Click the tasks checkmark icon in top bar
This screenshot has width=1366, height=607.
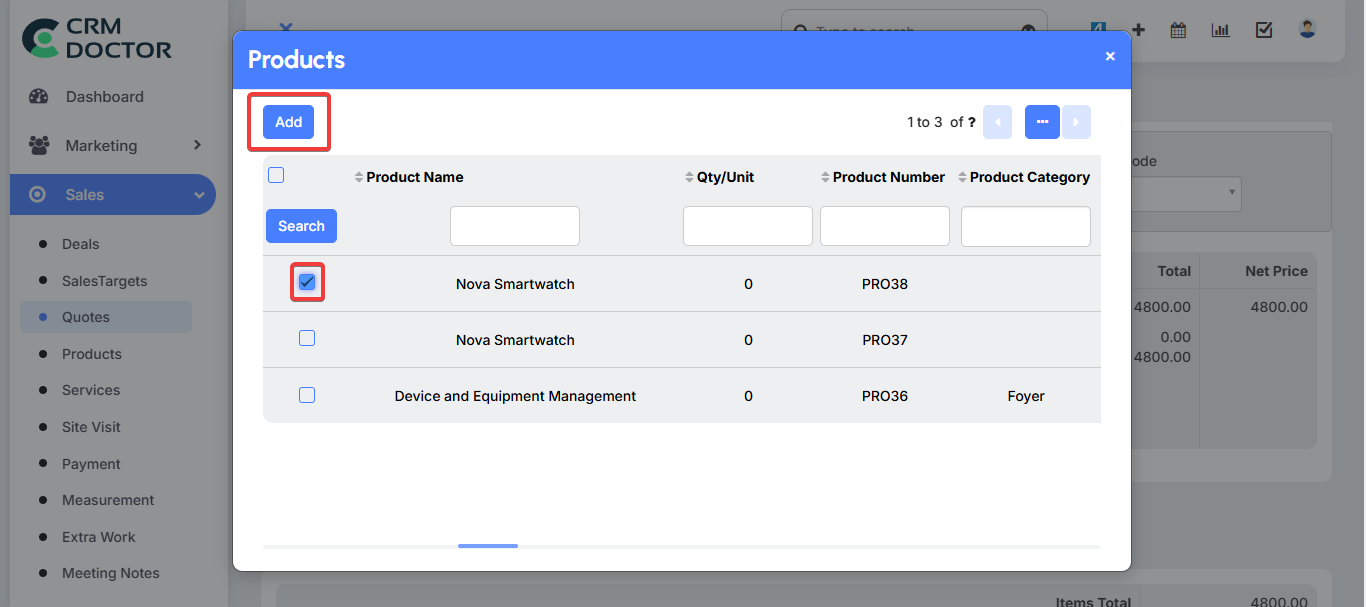click(1263, 30)
